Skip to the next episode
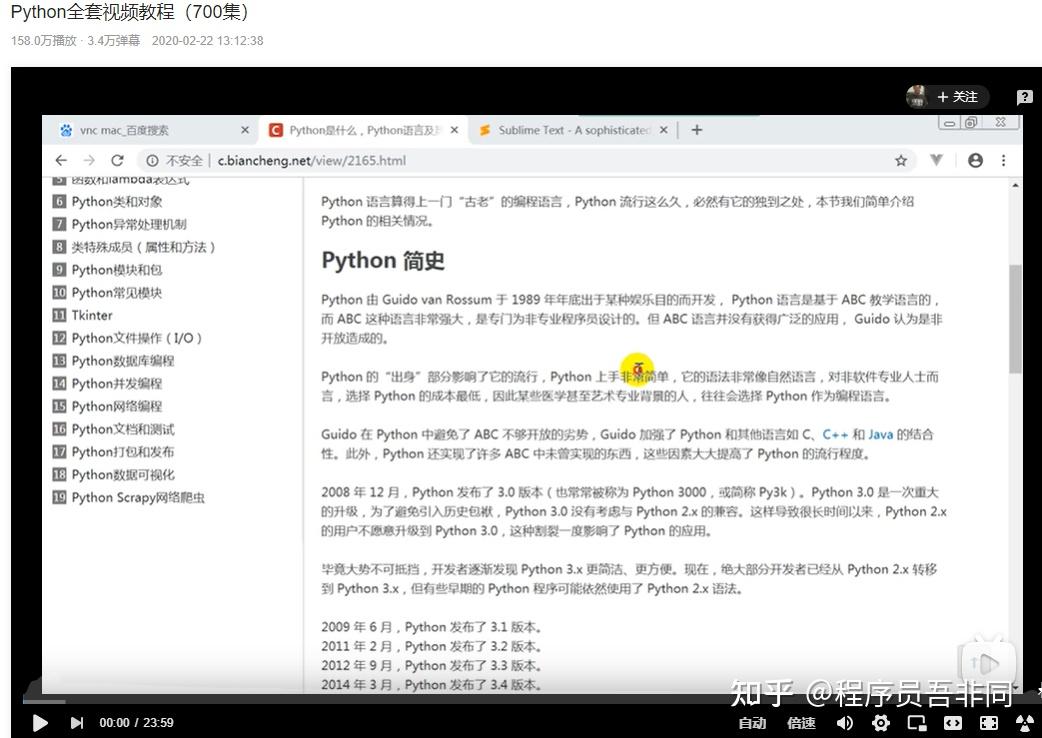 [x=77, y=723]
